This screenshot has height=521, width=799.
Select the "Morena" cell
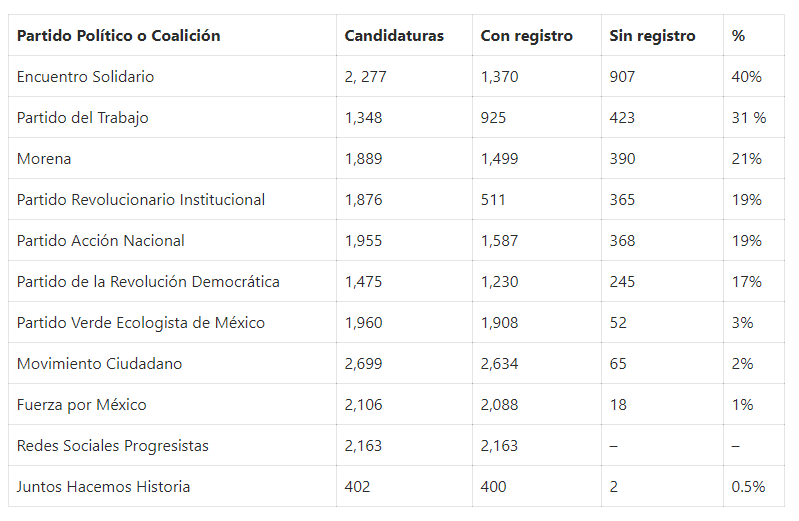click(44, 159)
